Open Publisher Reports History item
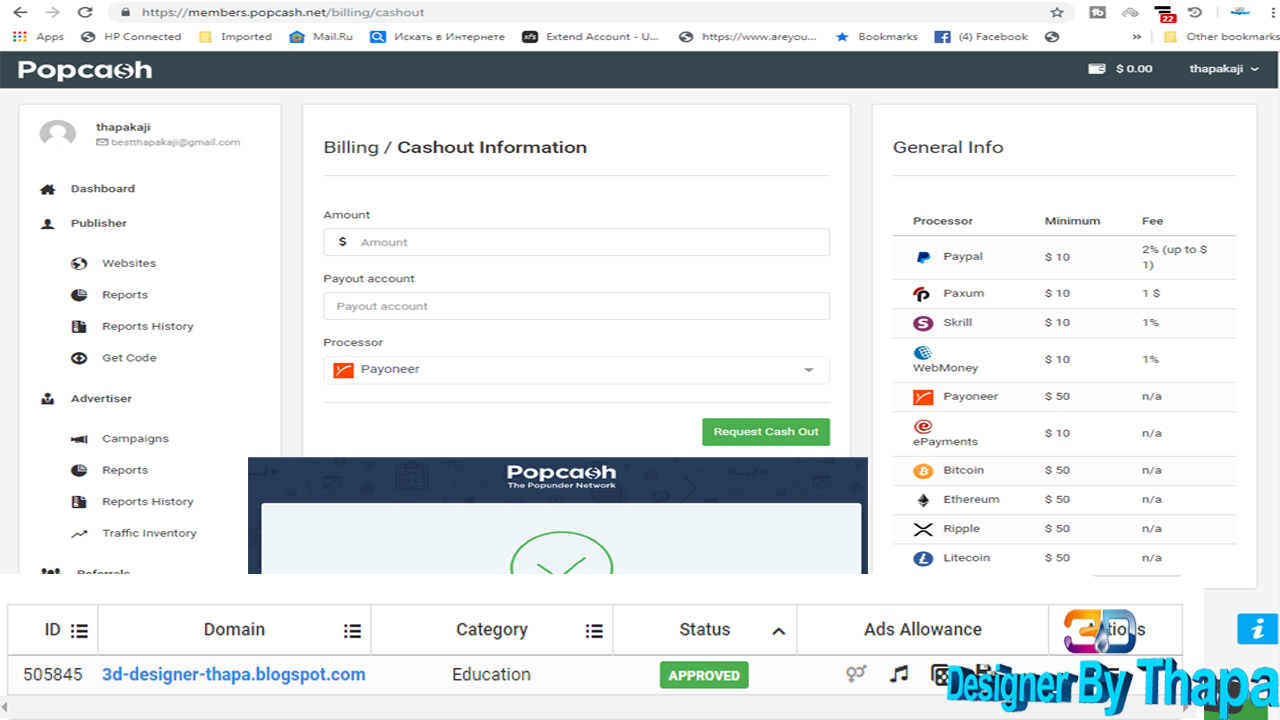1280x720 pixels. click(x=147, y=327)
